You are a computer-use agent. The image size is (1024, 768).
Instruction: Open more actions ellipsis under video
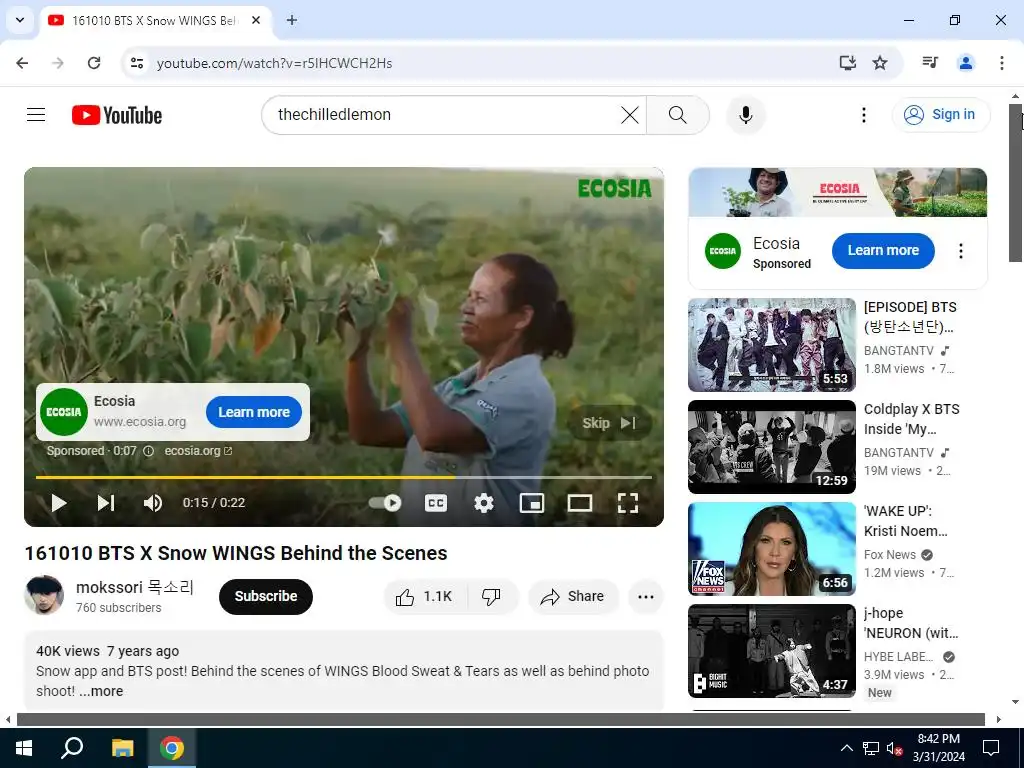click(646, 596)
